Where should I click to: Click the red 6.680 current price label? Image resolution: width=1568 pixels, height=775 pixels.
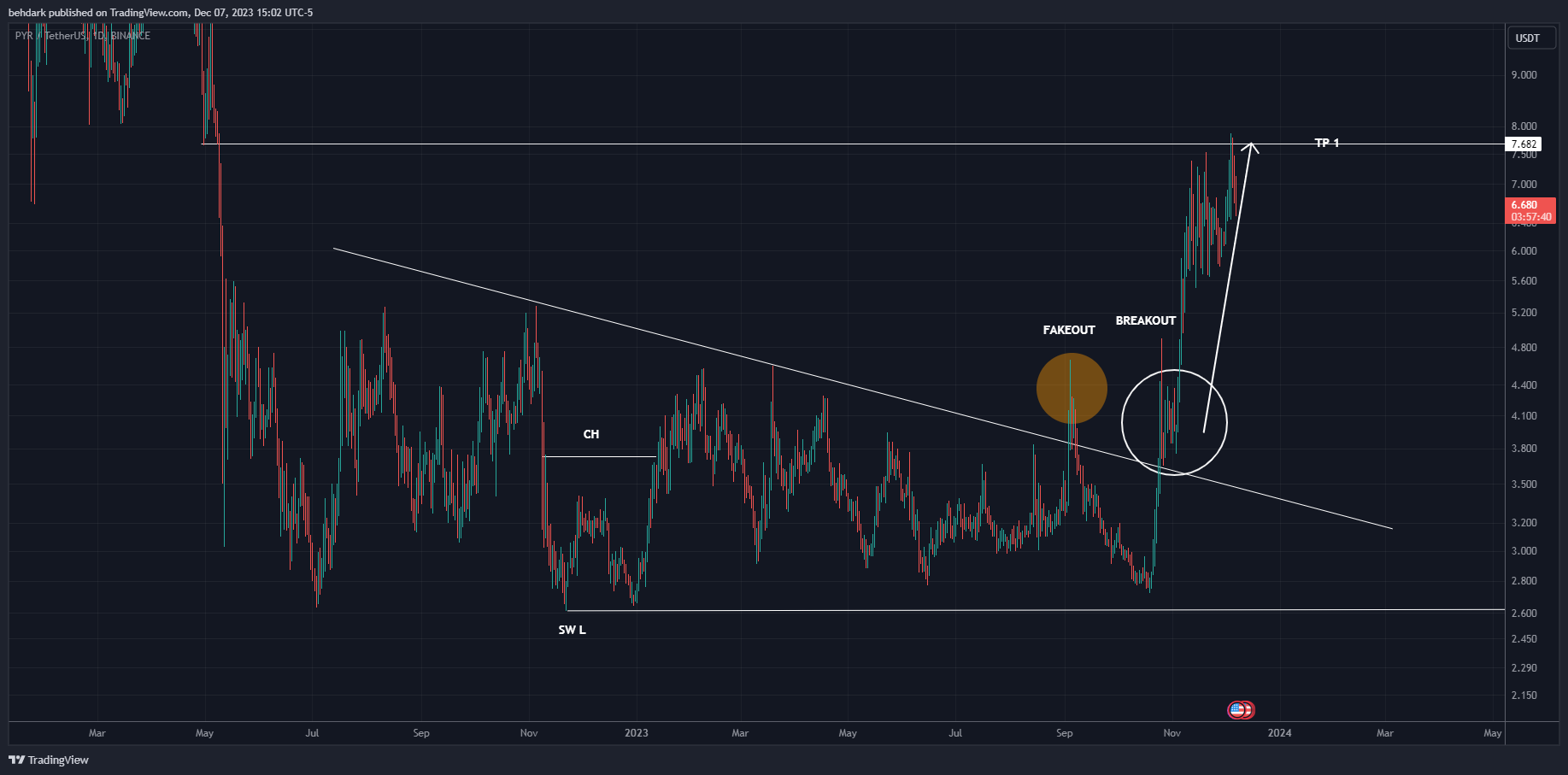click(x=1530, y=210)
